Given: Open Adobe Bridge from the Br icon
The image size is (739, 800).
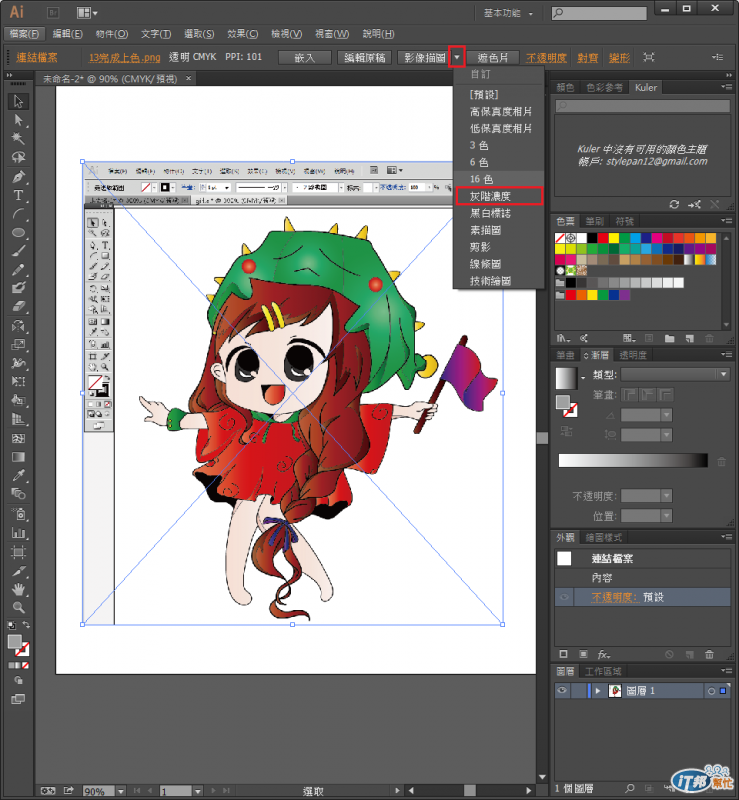Looking at the screenshot, I should coord(53,13).
